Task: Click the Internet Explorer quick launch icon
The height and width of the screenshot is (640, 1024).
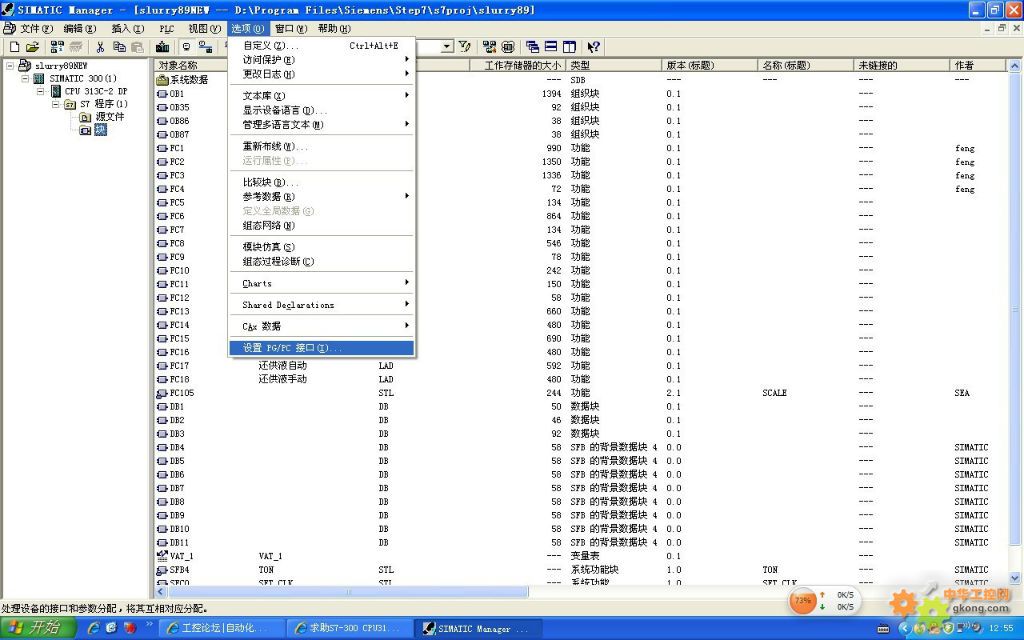Action: [x=93, y=628]
